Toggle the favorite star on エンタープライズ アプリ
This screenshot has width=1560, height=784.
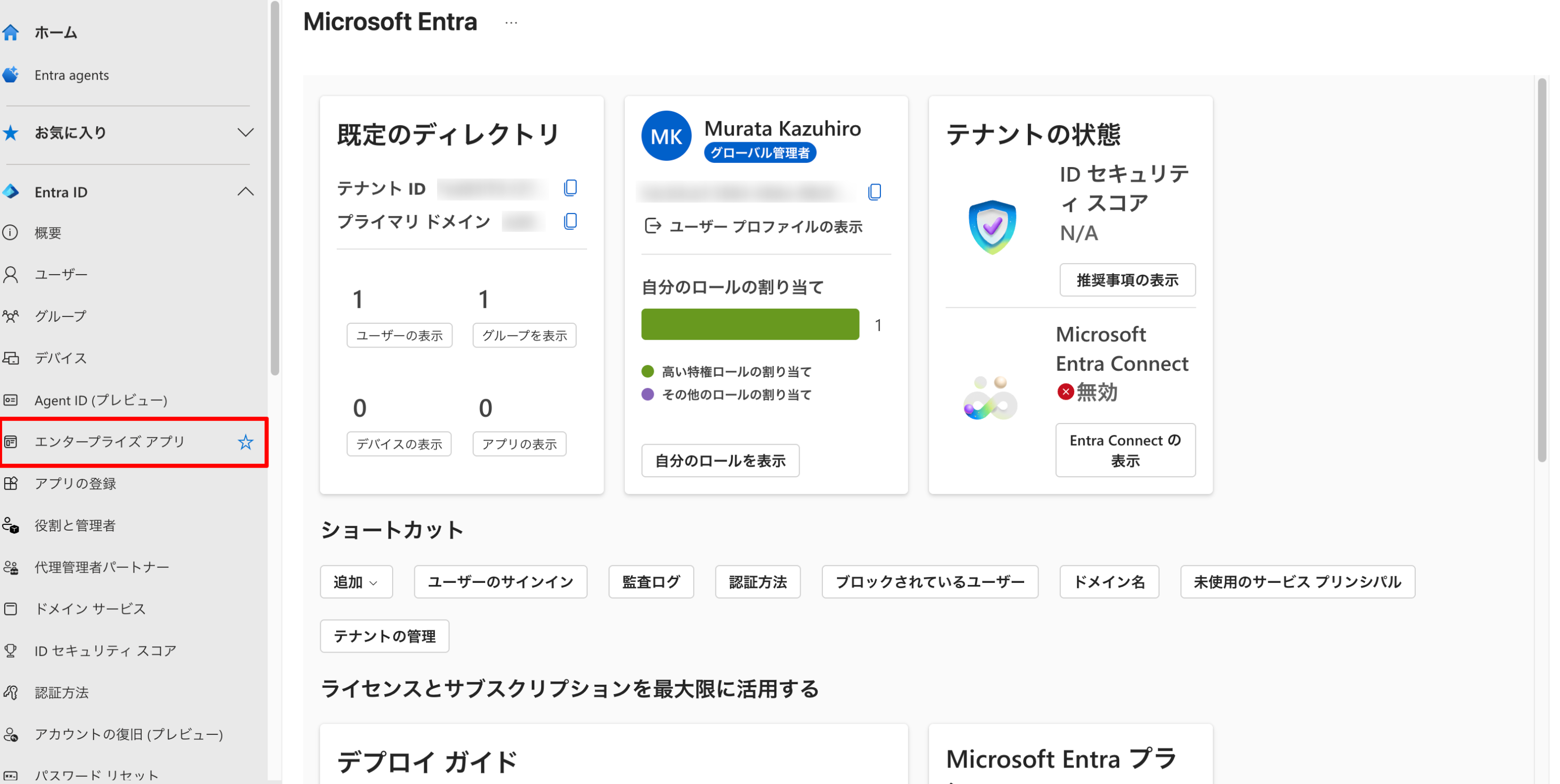point(246,443)
